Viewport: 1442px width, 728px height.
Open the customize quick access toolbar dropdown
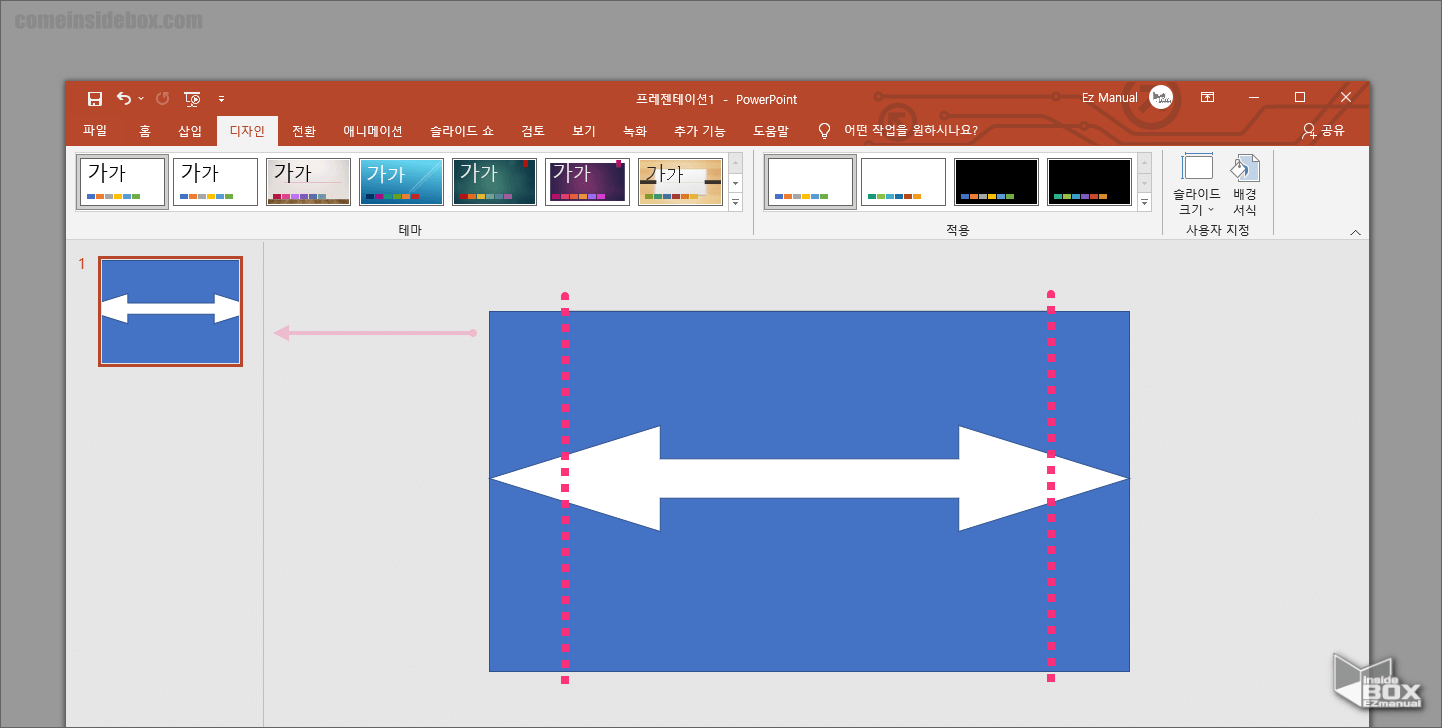221,99
